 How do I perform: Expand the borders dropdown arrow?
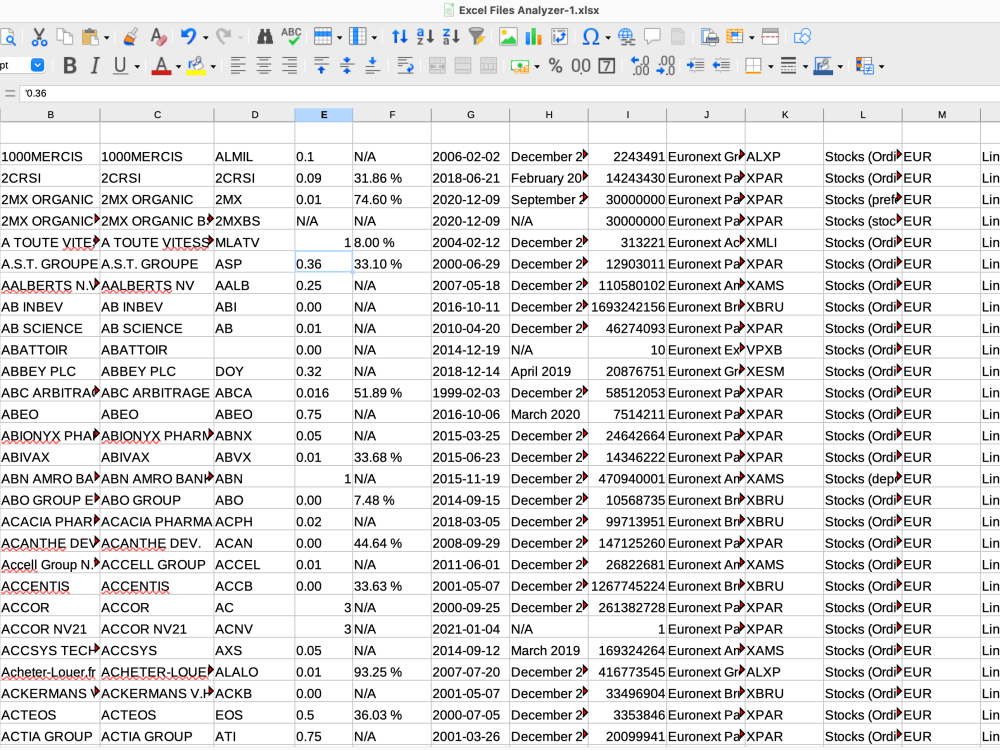(x=770, y=66)
